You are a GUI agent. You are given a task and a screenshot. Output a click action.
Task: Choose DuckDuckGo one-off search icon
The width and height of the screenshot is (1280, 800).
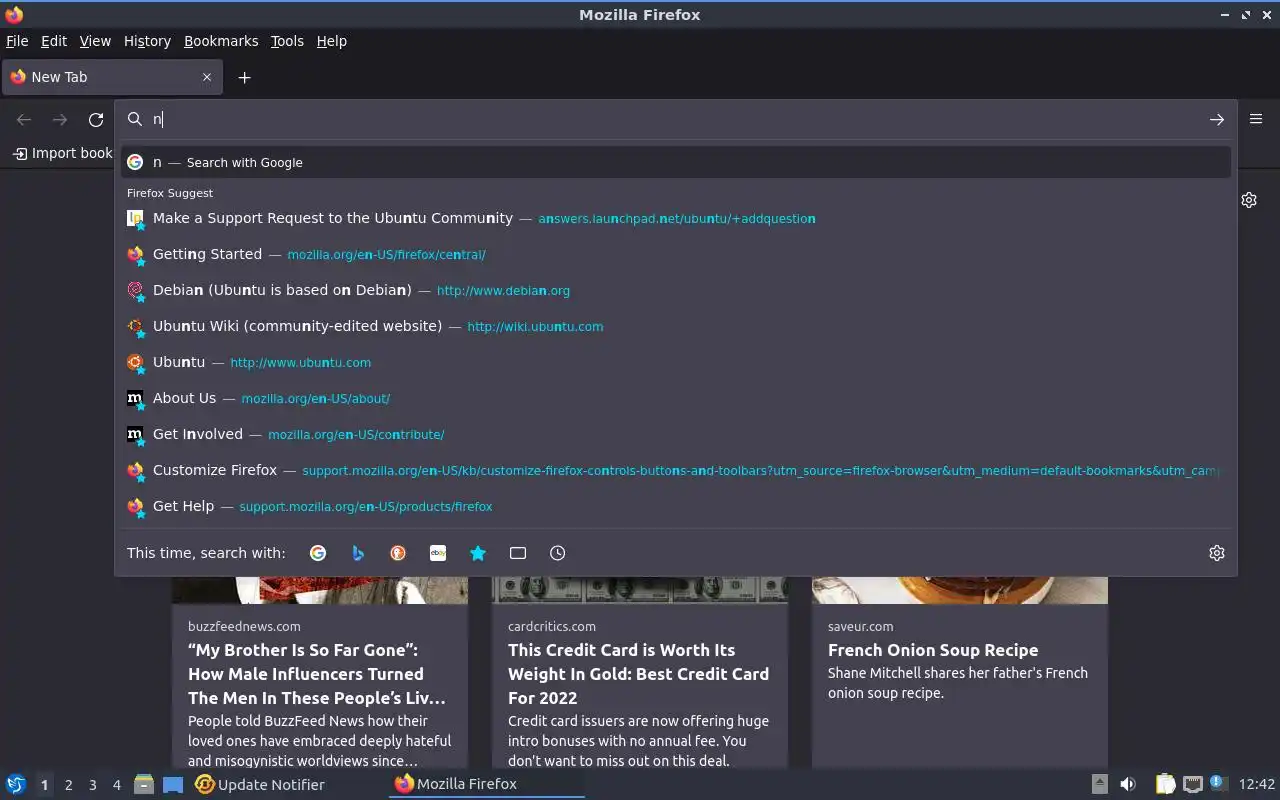(398, 553)
